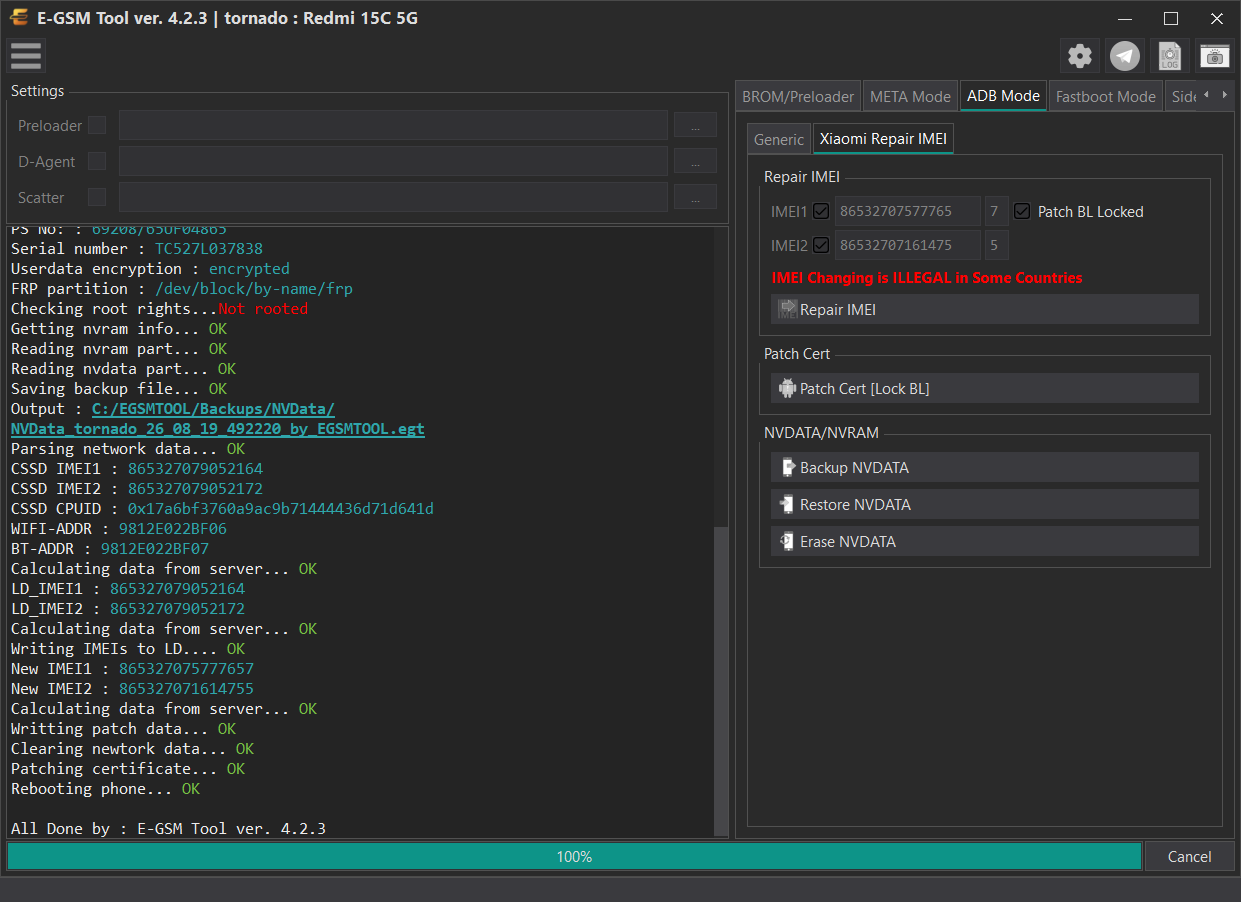Select Xiaomi Repair IMEI sub-tab
The height and width of the screenshot is (902, 1241).
pyautogui.click(x=883, y=138)
